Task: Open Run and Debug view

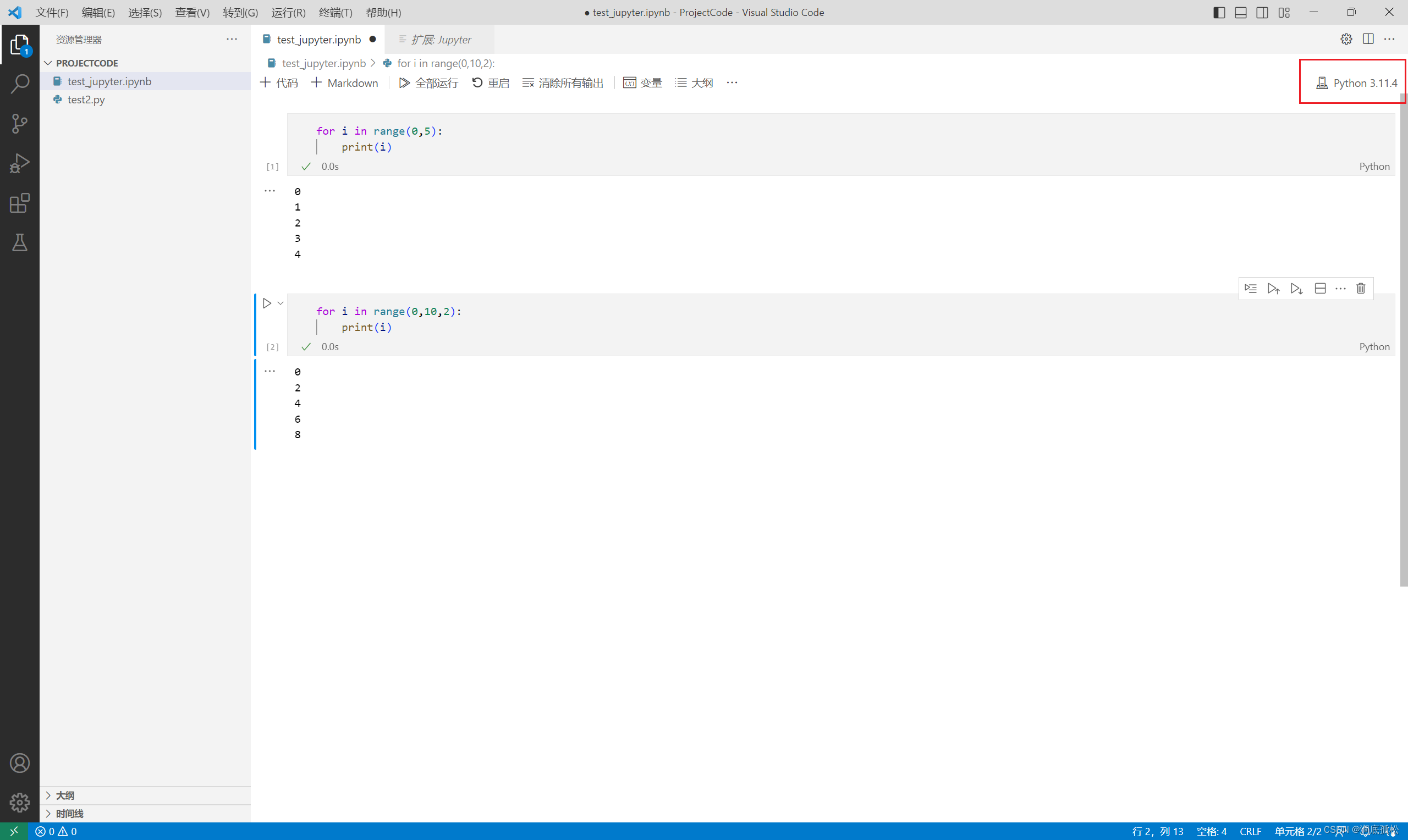Action: [x=20, y=163]
